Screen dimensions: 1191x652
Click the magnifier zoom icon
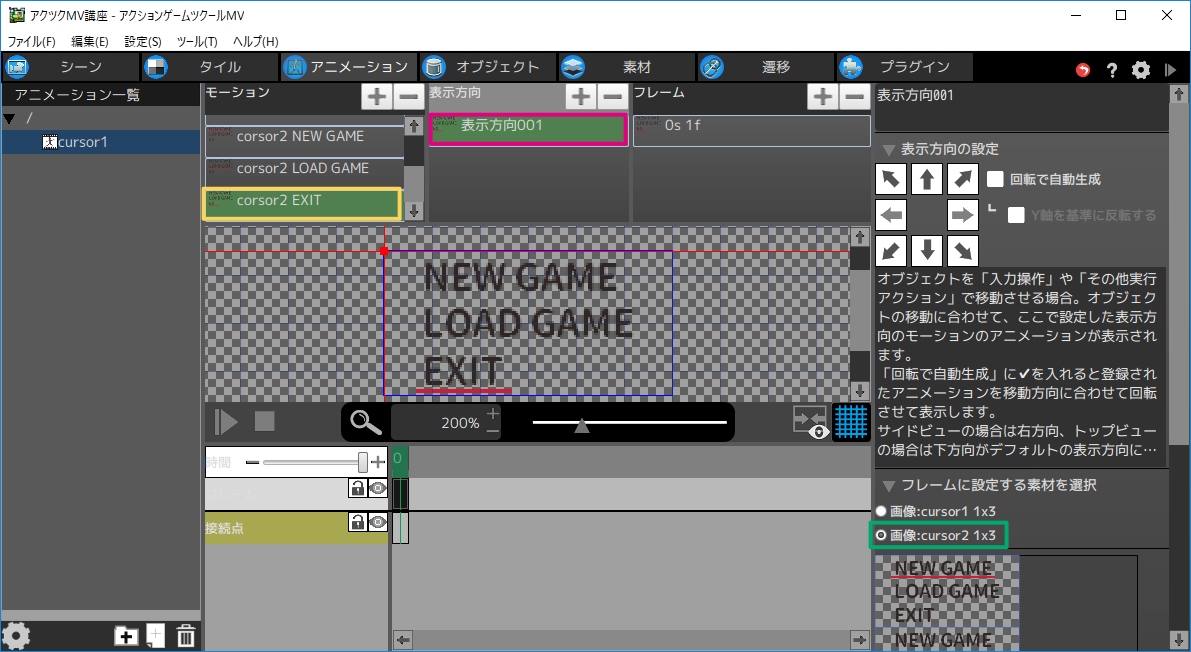pyautogui.click(x=366, y=423)
